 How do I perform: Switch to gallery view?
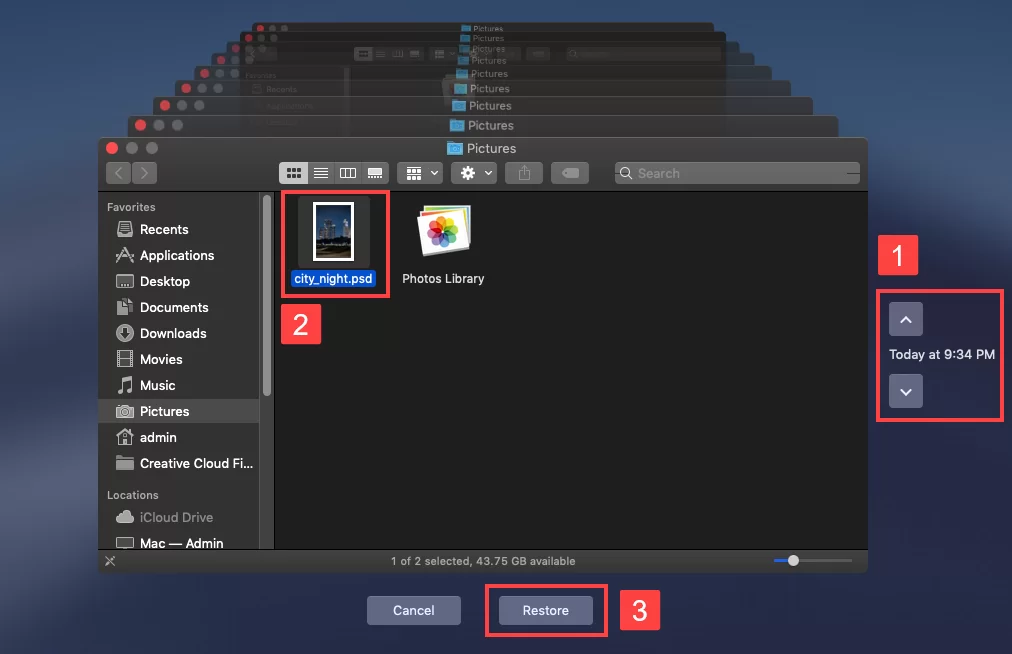tap(375, 172)
